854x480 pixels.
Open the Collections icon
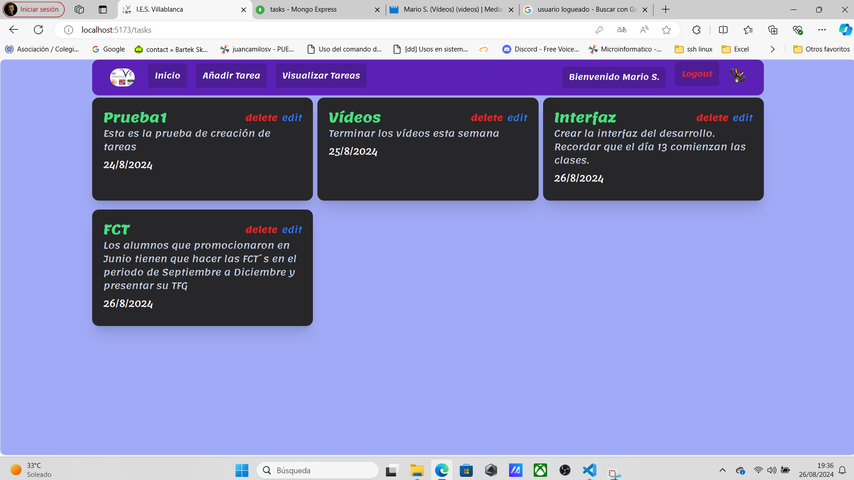(772, 30)
